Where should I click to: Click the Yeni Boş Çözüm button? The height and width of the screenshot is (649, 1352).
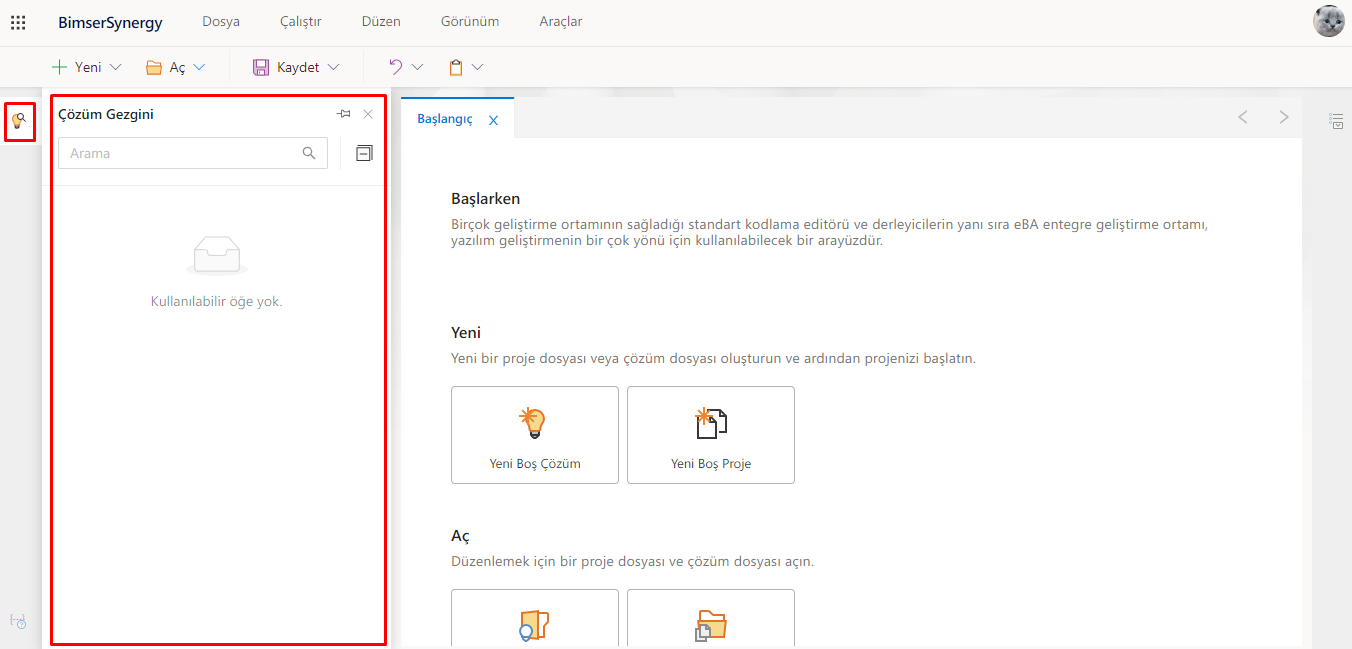(535, 435)
